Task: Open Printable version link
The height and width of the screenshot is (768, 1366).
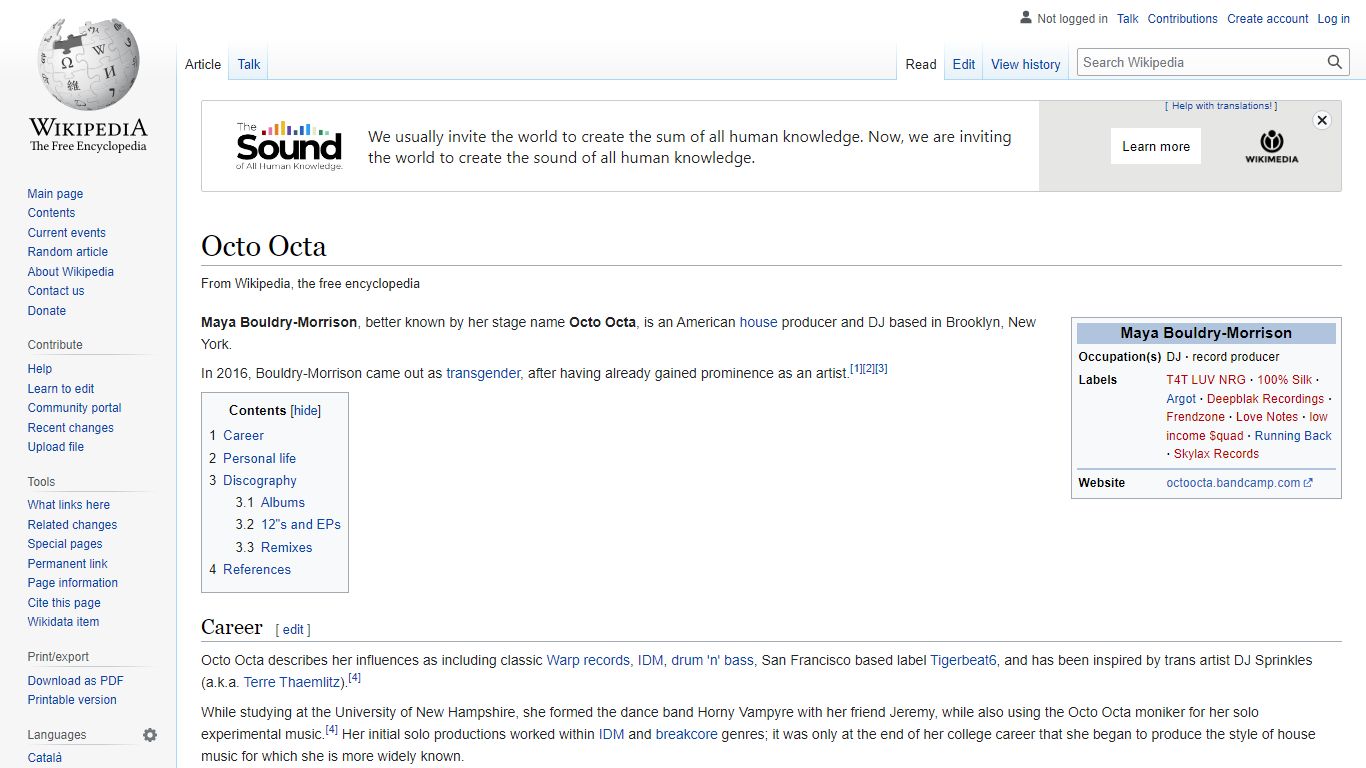Action: click(72, 700)
